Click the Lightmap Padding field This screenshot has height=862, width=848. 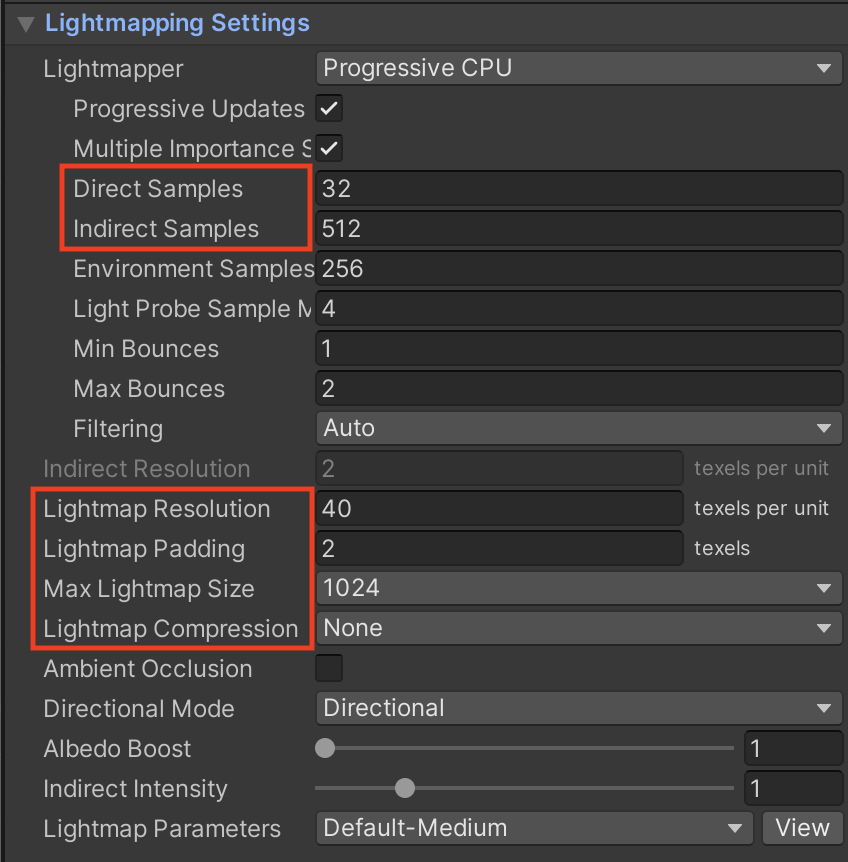[x=499, y=549]
